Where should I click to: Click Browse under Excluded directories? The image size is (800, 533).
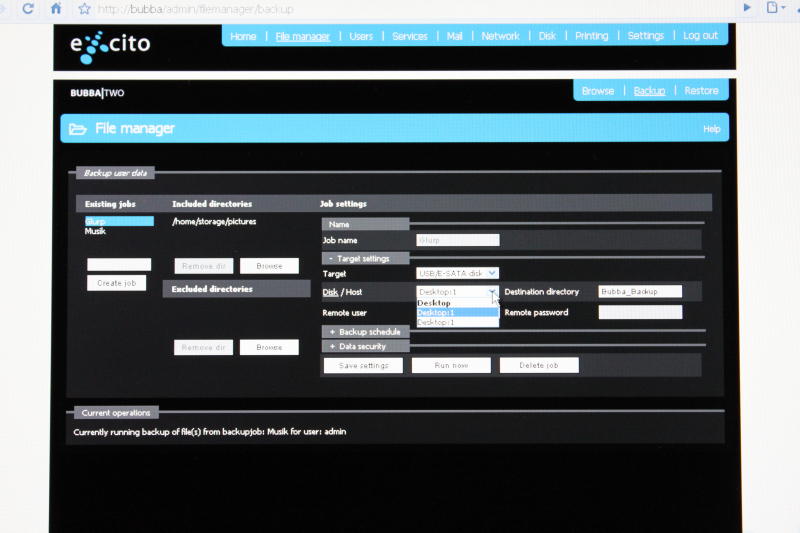point(269,347)
